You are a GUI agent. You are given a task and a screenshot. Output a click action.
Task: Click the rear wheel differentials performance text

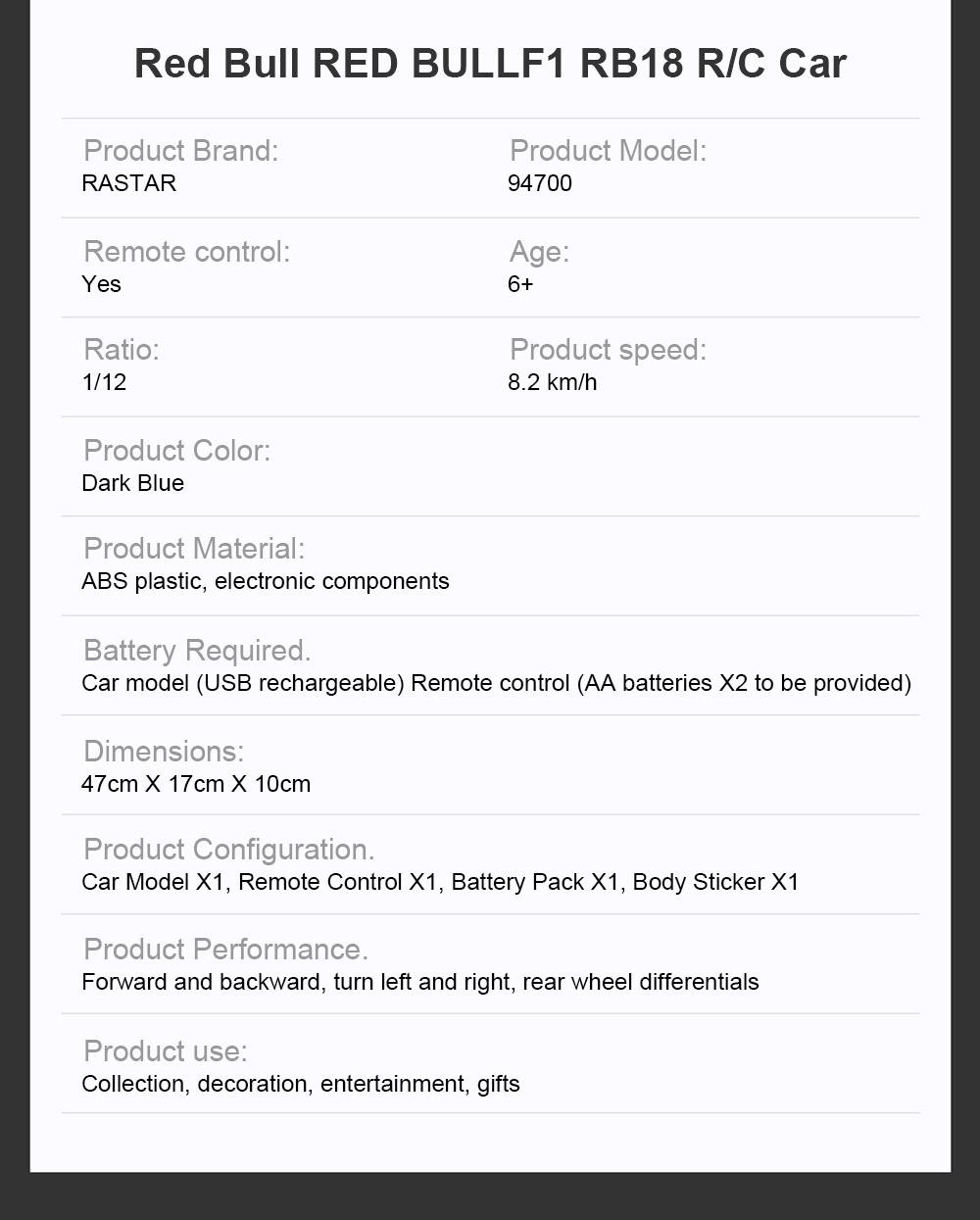click(x=641, y=982)
